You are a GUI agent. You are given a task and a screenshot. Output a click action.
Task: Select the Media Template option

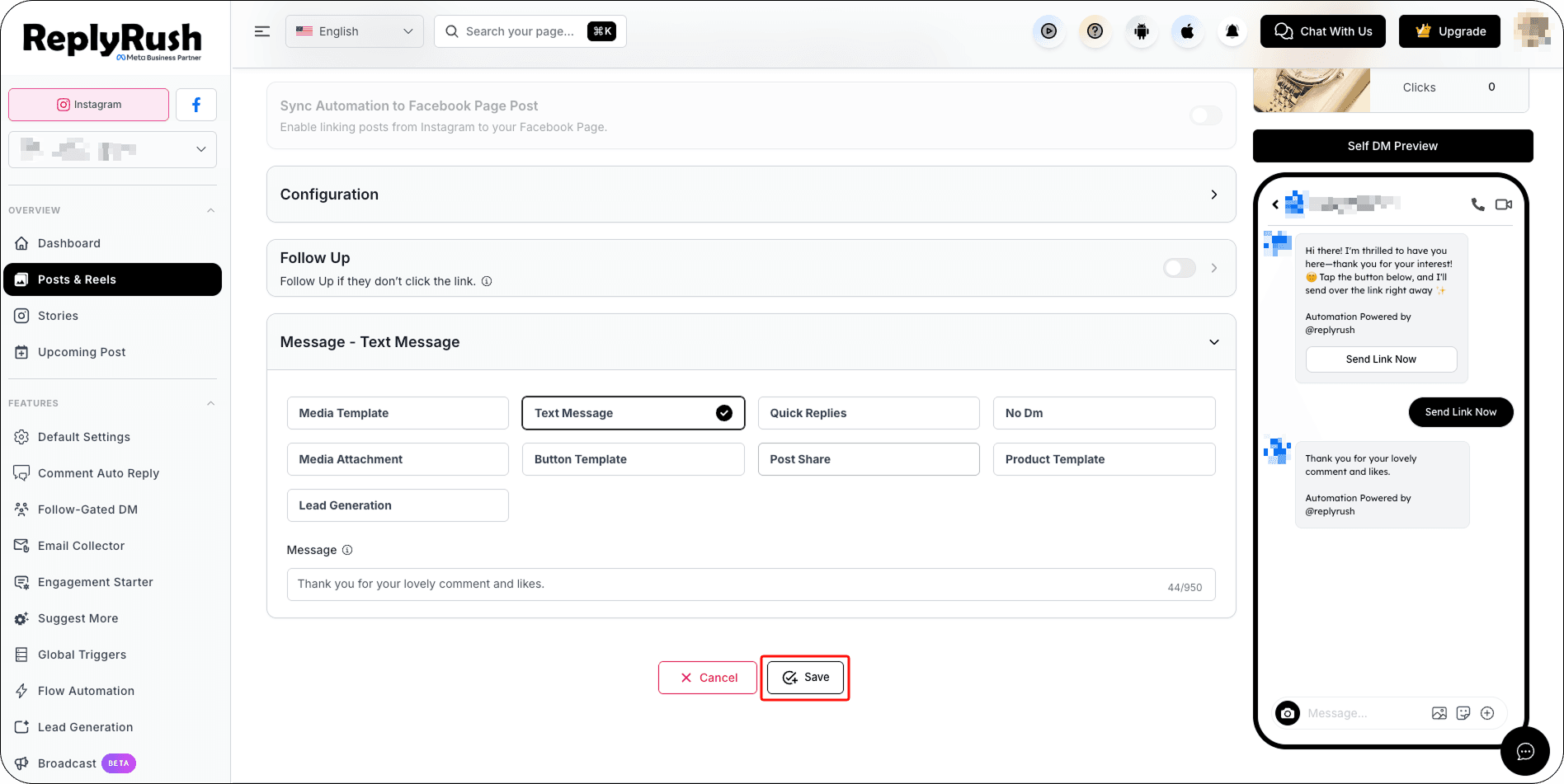pyautogui.click(x=398, y=413)
